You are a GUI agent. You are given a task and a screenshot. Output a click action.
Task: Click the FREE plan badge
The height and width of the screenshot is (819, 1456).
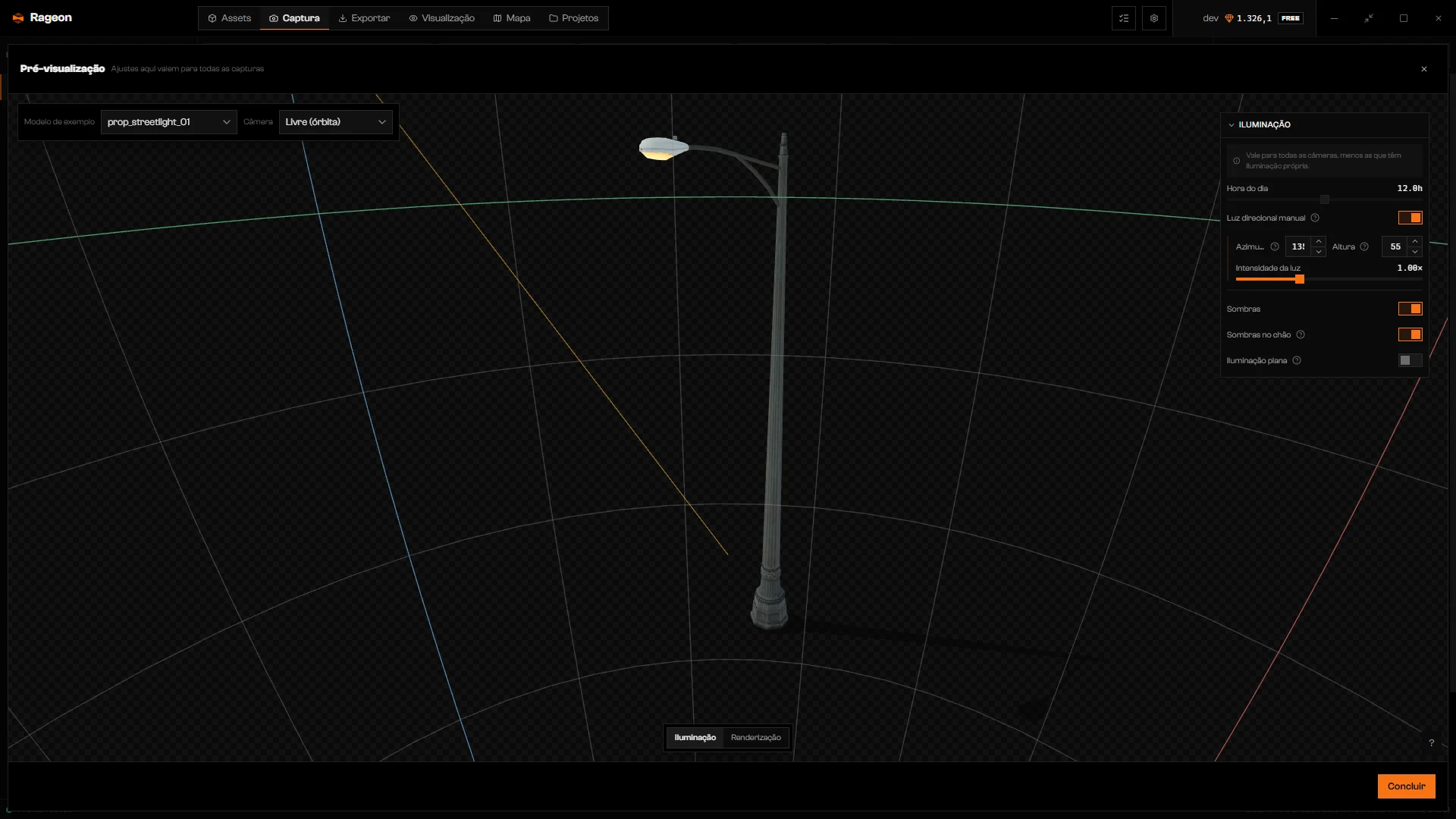(x=1291, y=18)
